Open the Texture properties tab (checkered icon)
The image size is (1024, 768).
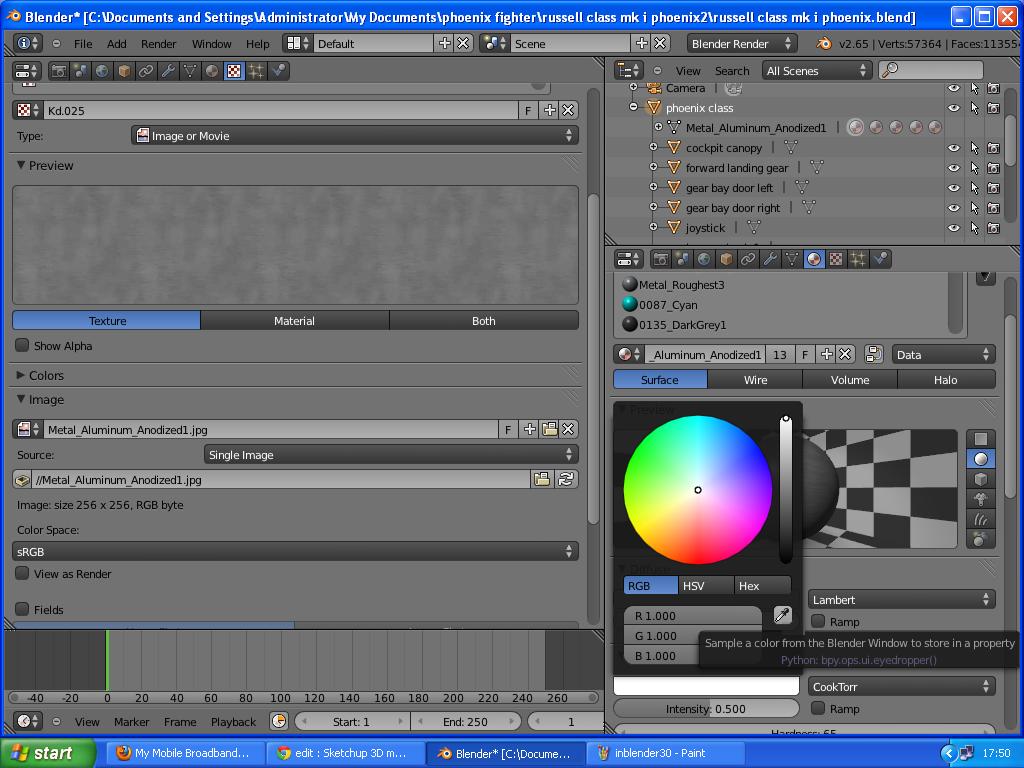tap(836, 259)
